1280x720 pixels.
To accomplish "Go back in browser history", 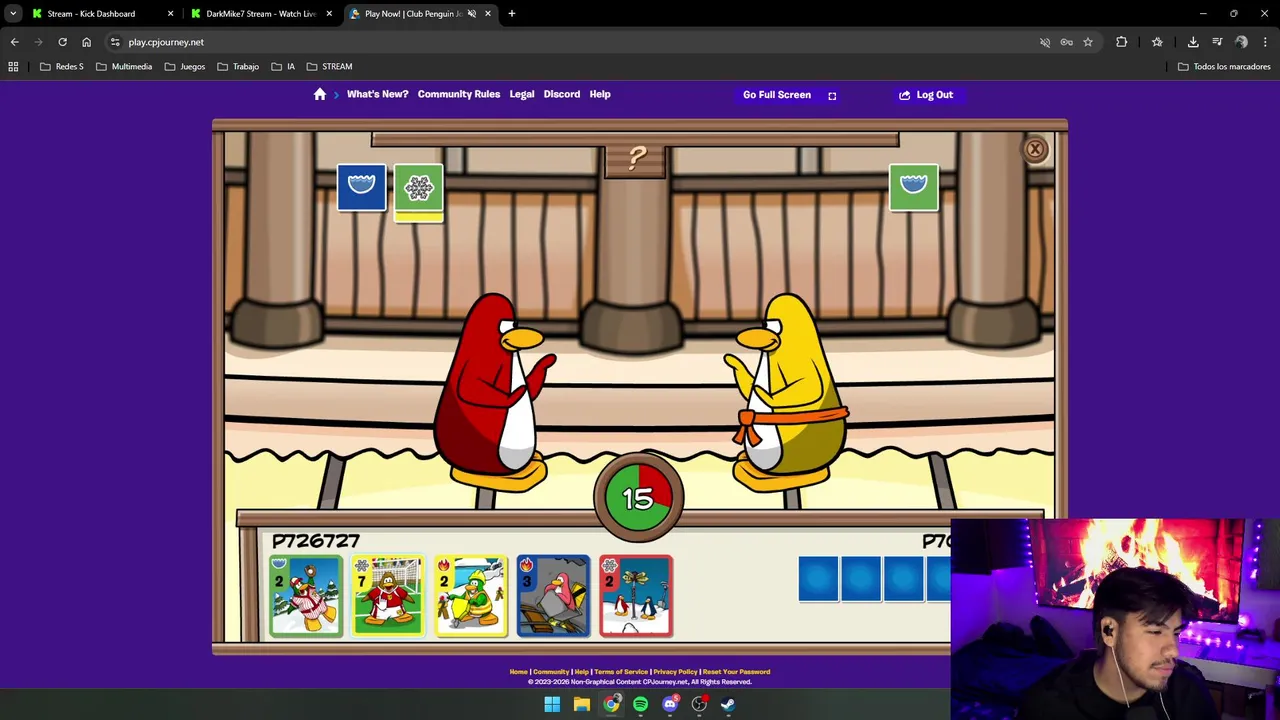I will point(15,42).
